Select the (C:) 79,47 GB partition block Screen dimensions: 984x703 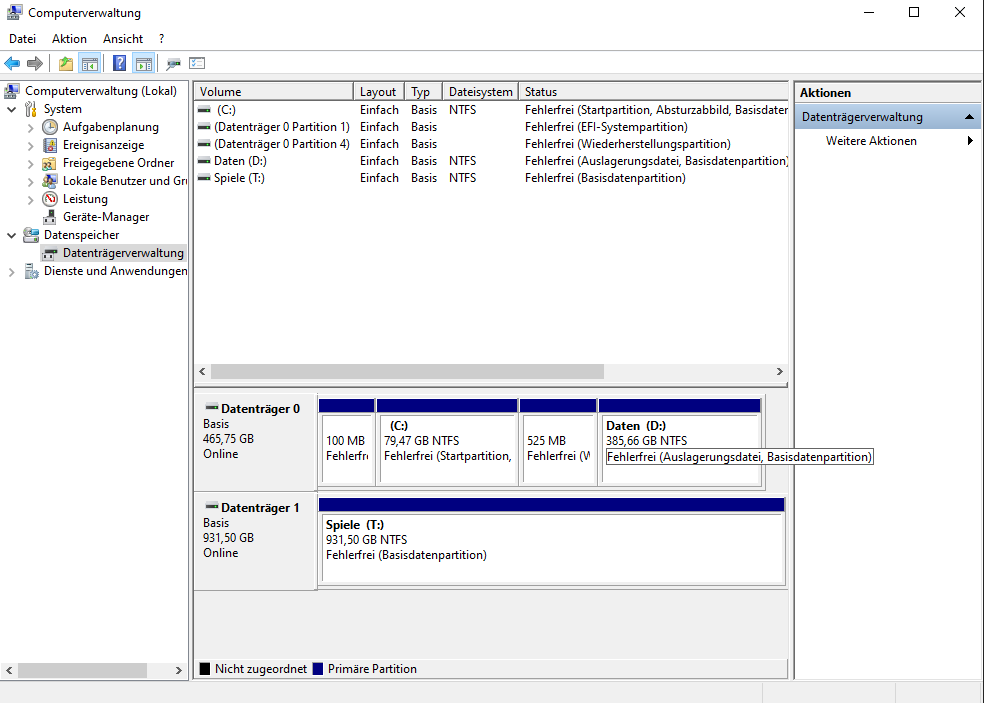(x=447, y=443)
